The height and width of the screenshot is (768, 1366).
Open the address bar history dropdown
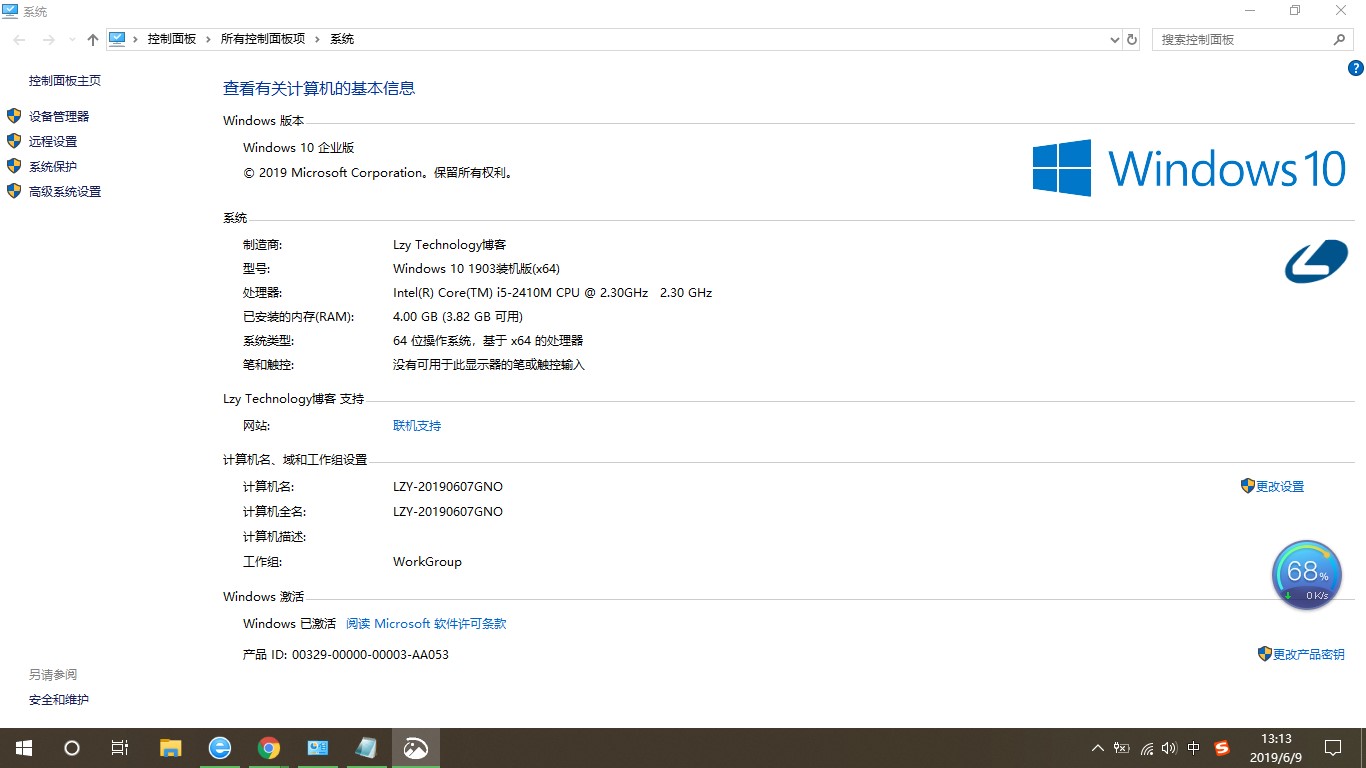pos(1115,39)
